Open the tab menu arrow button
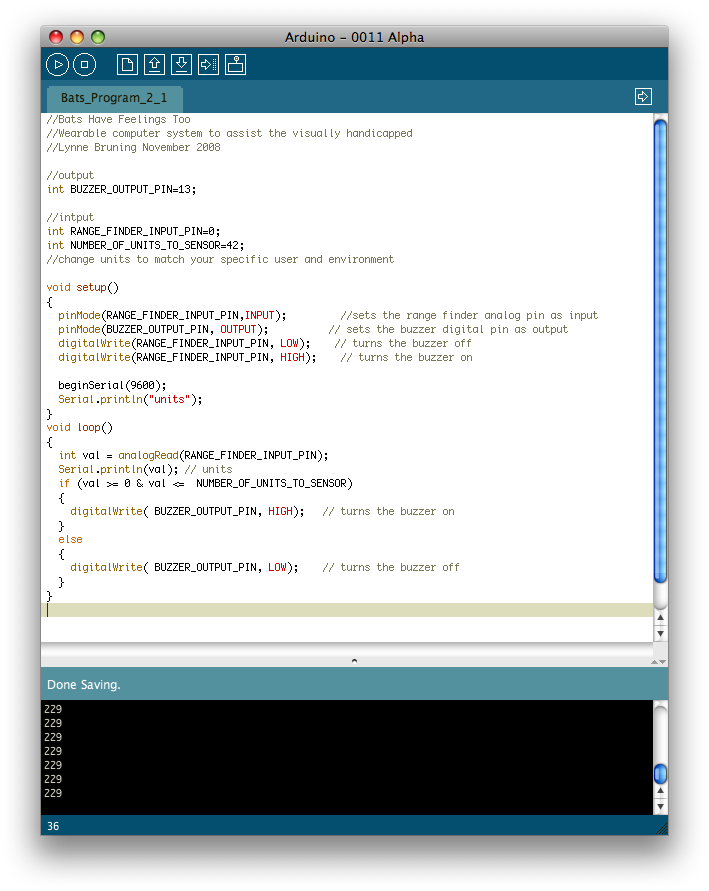Screen dimensions: 709x891 coord(643,97)
